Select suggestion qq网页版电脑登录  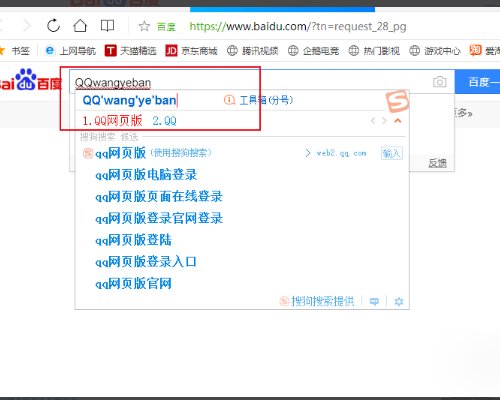point(146,175)
